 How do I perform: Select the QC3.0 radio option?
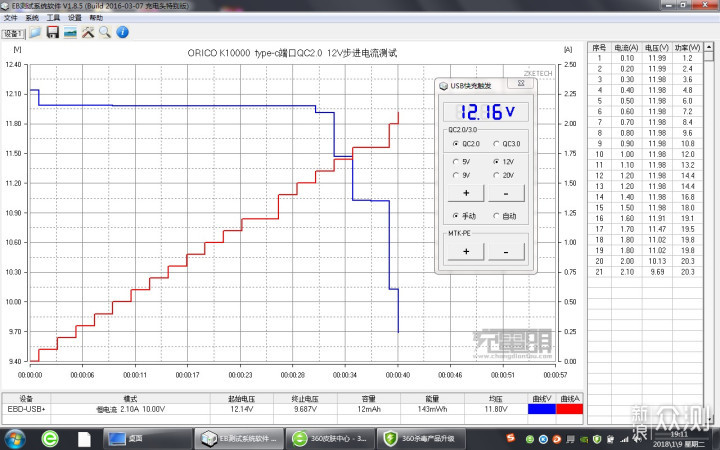(x=496, y=144)
